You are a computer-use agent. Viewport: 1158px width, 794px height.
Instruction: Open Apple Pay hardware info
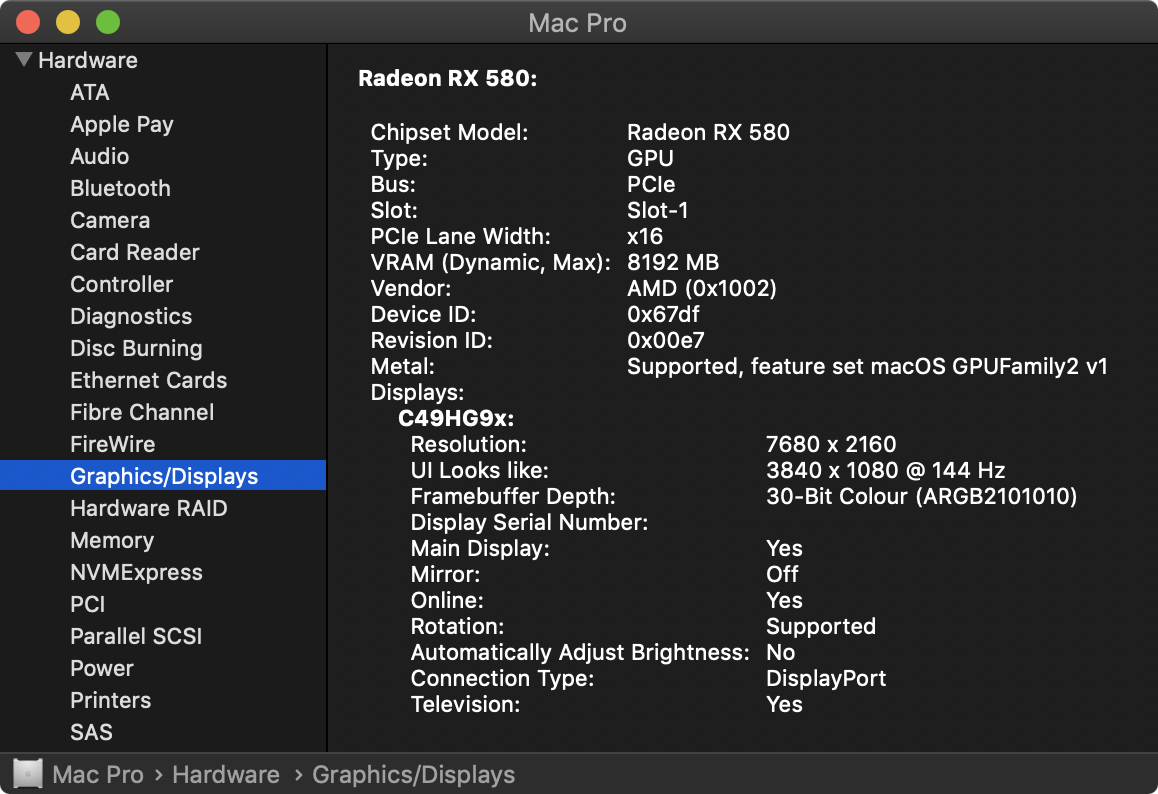pos(122,124)
